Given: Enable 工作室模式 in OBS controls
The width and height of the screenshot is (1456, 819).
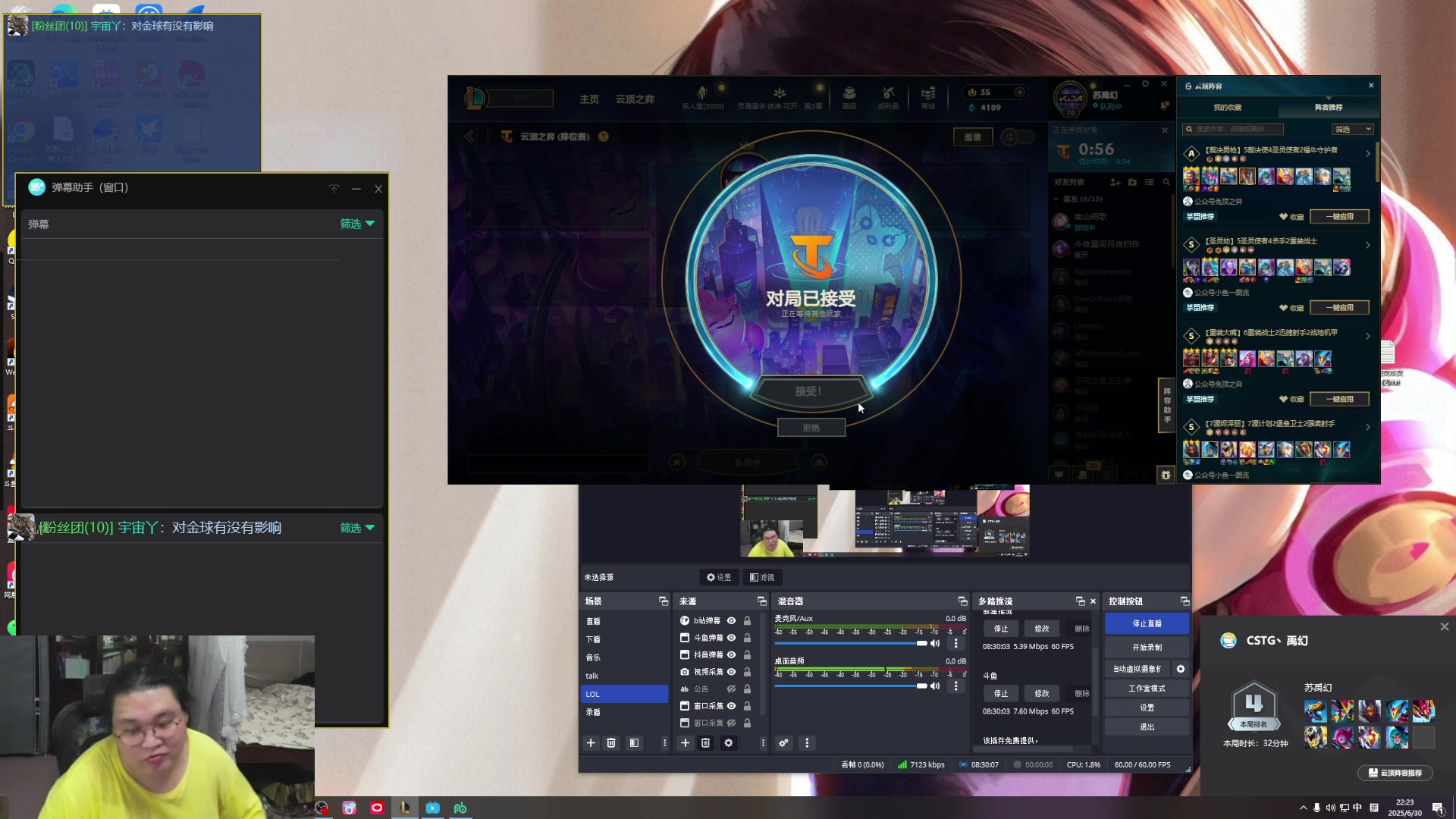Looking at the screenshot, I should (1147, 688).
